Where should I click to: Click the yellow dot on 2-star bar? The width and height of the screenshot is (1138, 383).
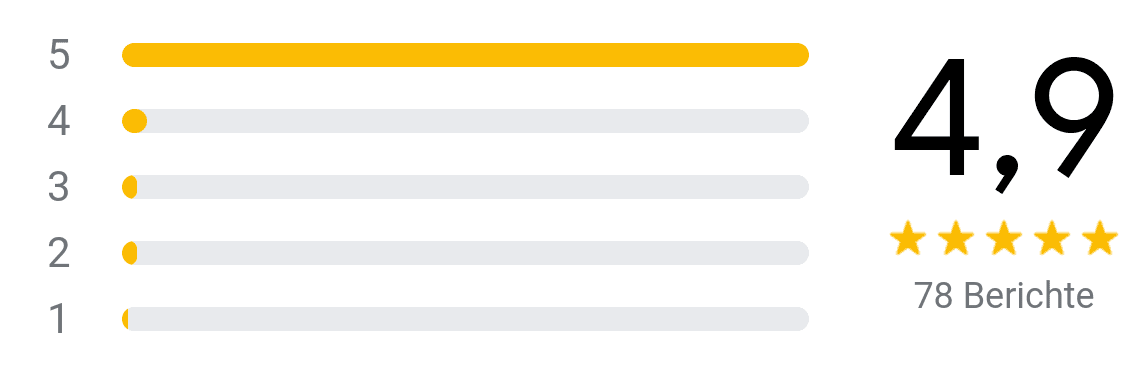(x=129, y=253)
